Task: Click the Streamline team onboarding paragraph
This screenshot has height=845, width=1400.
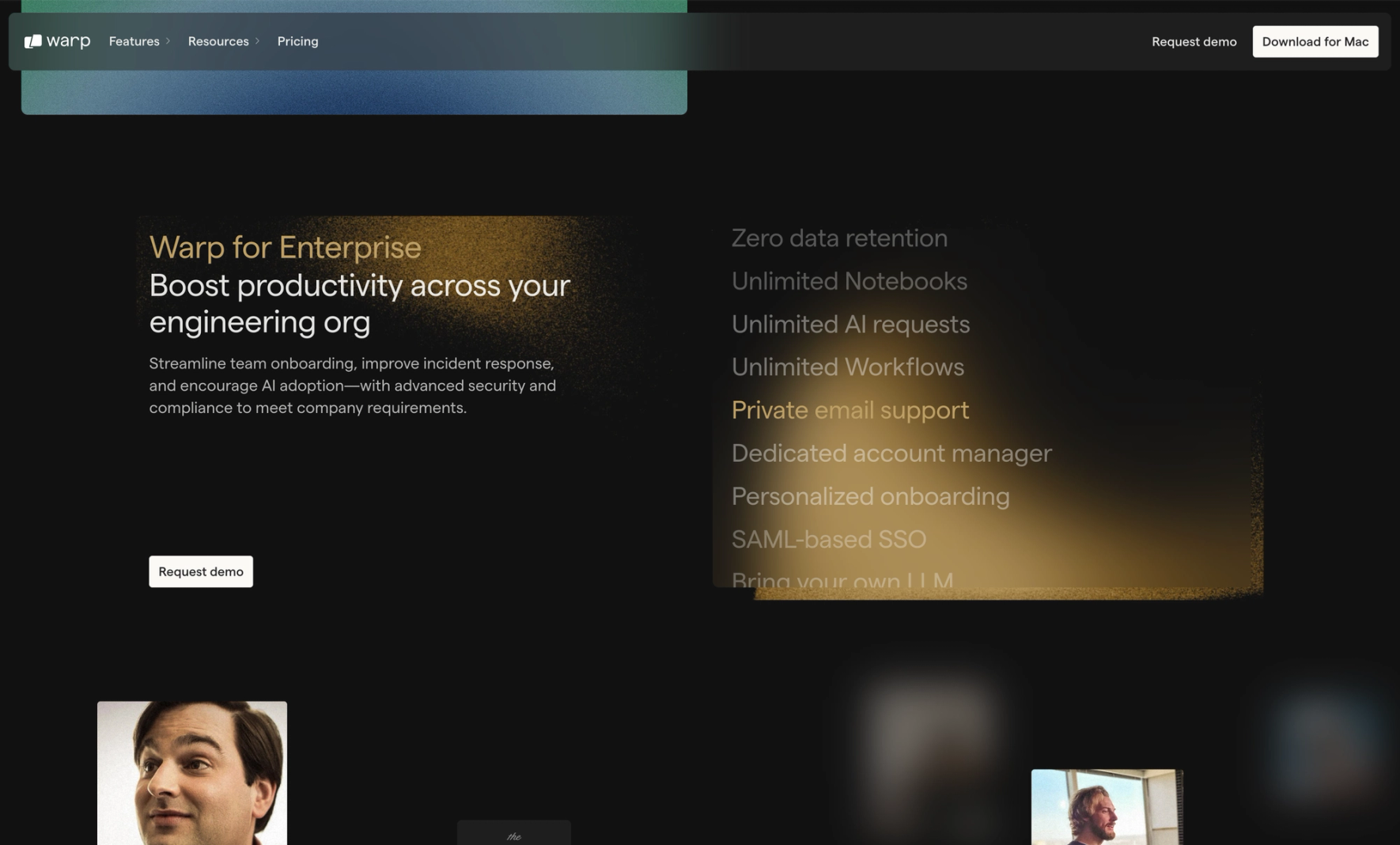Action: coord(353,385)
